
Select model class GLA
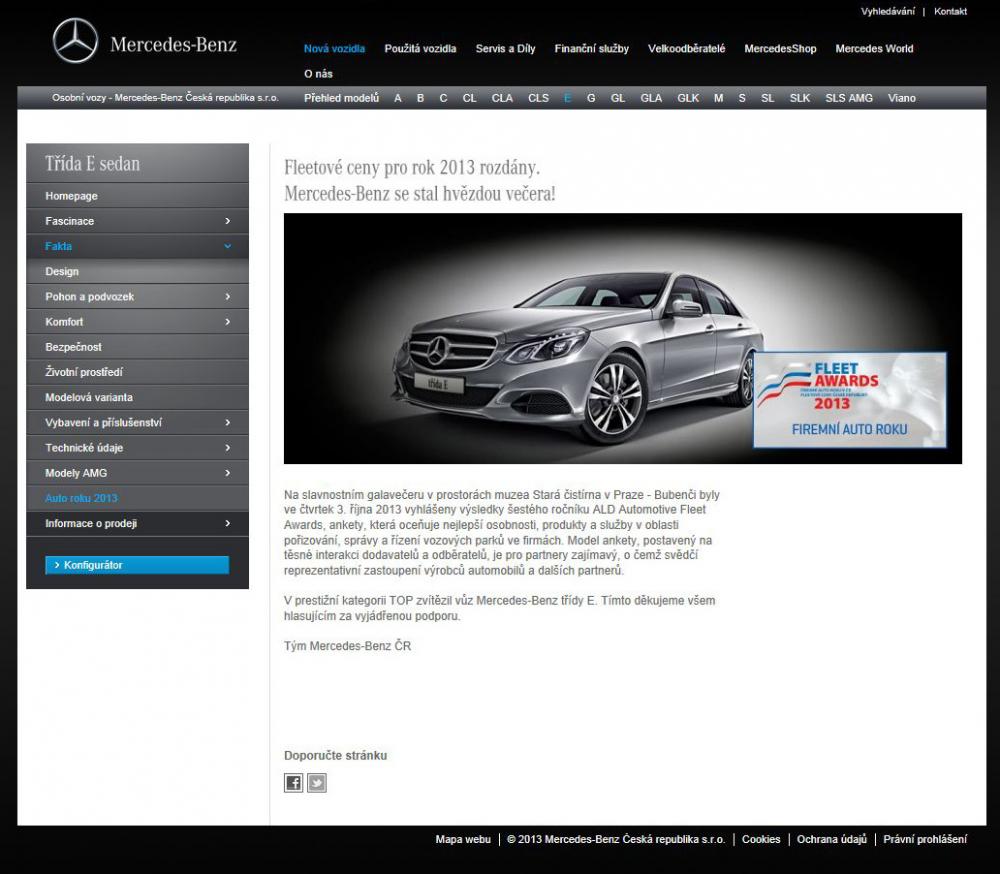[x=651, y=98]
